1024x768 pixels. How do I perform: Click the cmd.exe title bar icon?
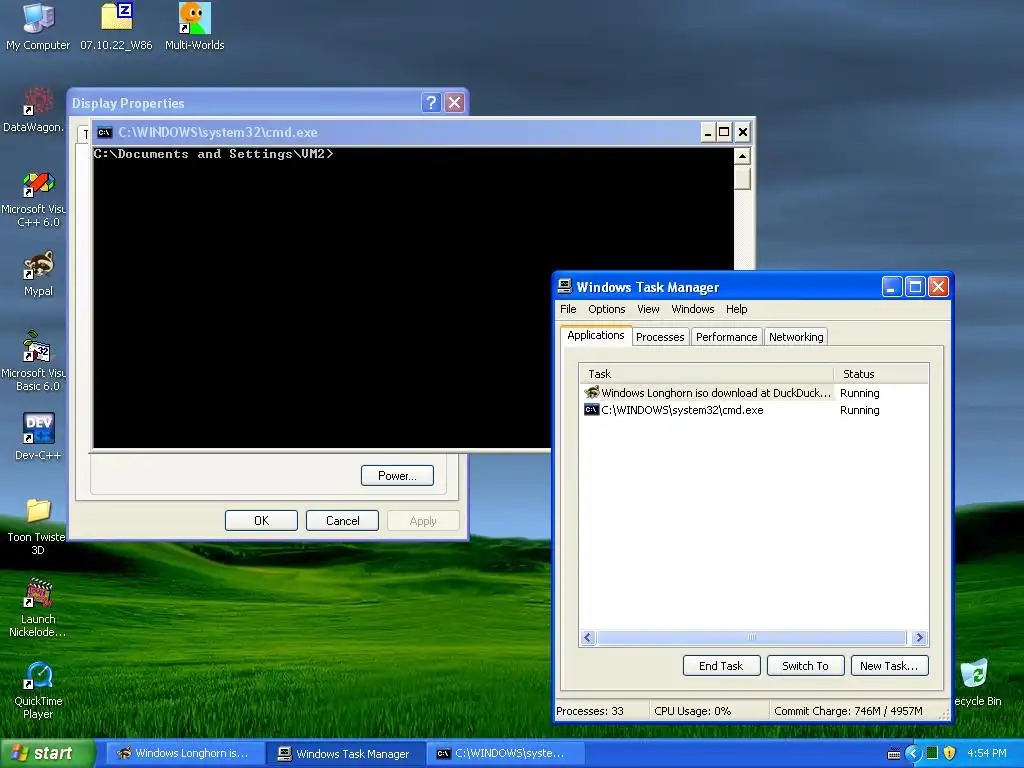pyautogui.click(x=104, y=133)
